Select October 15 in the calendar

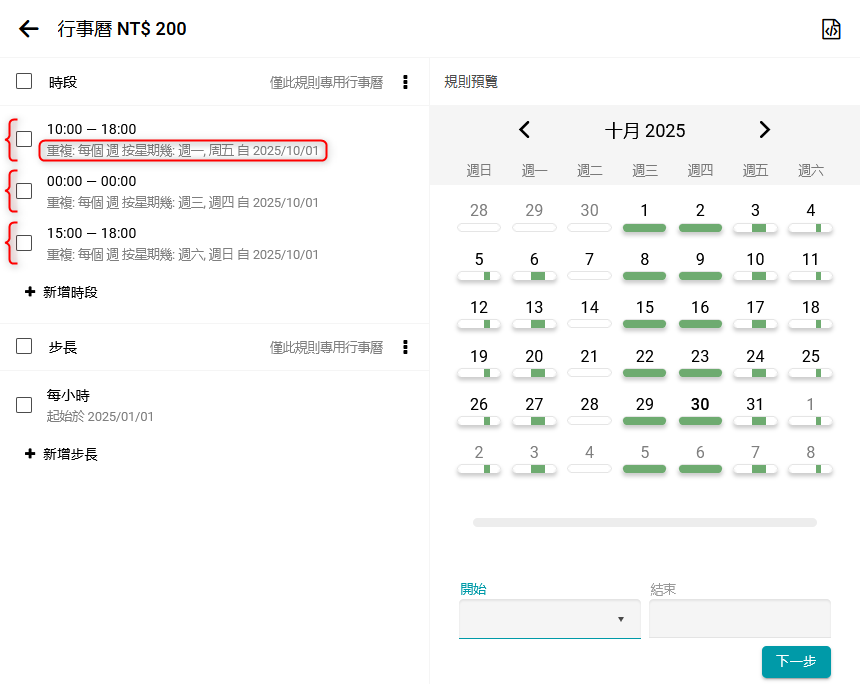coord(645,308)
